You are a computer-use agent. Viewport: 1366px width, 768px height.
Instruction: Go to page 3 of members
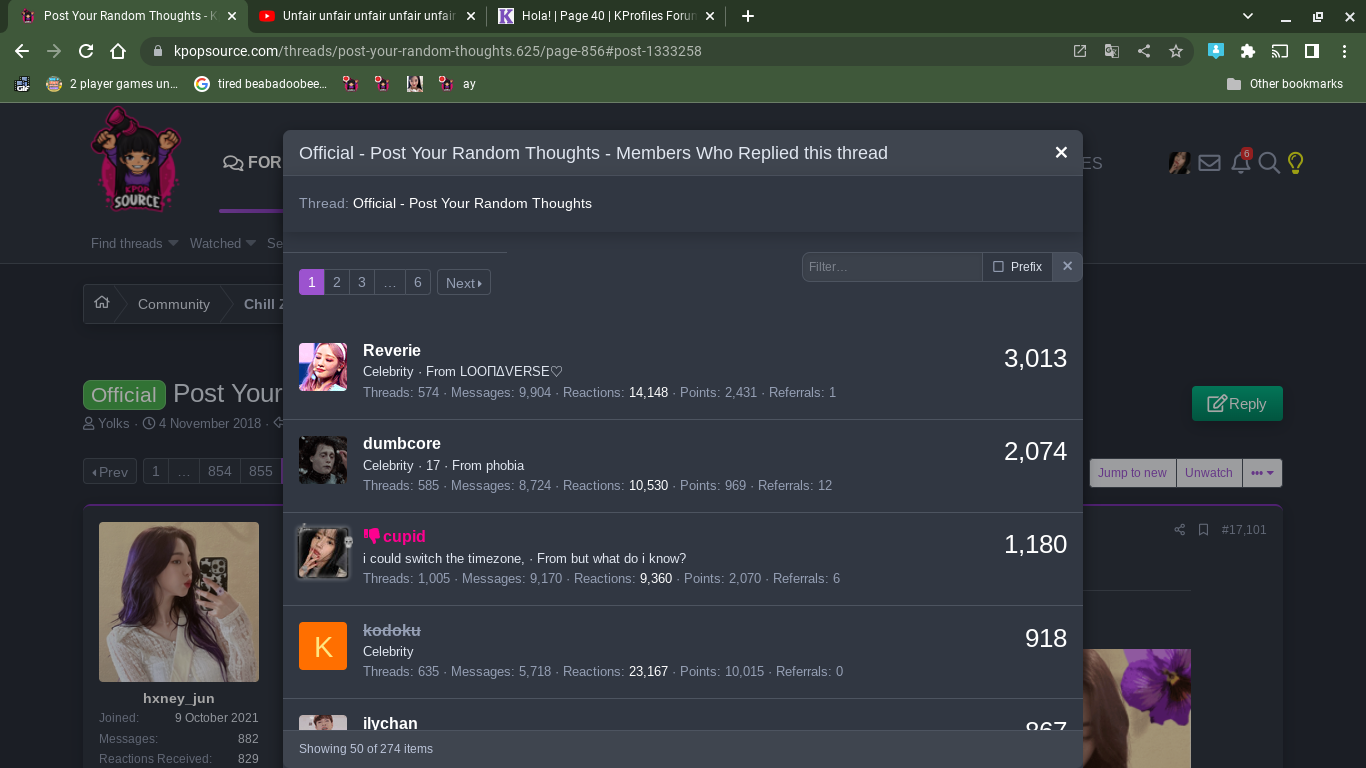click(362, 283)
